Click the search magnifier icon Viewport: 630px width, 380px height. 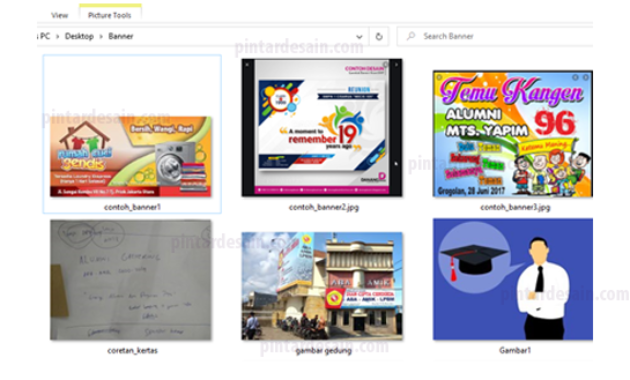click(411, 36)
